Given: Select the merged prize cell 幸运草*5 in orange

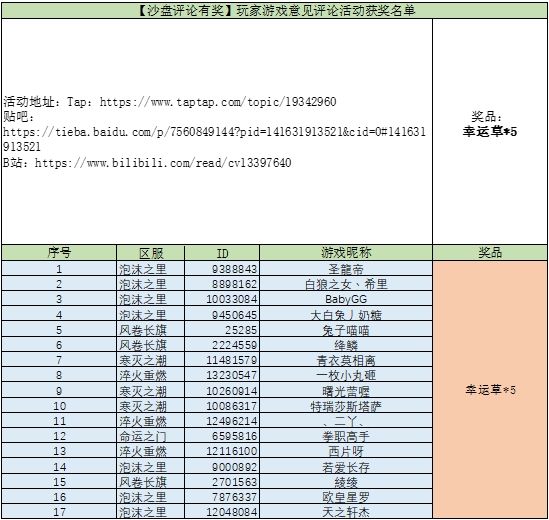Looking at the screenshot, I should click(490, 389).
